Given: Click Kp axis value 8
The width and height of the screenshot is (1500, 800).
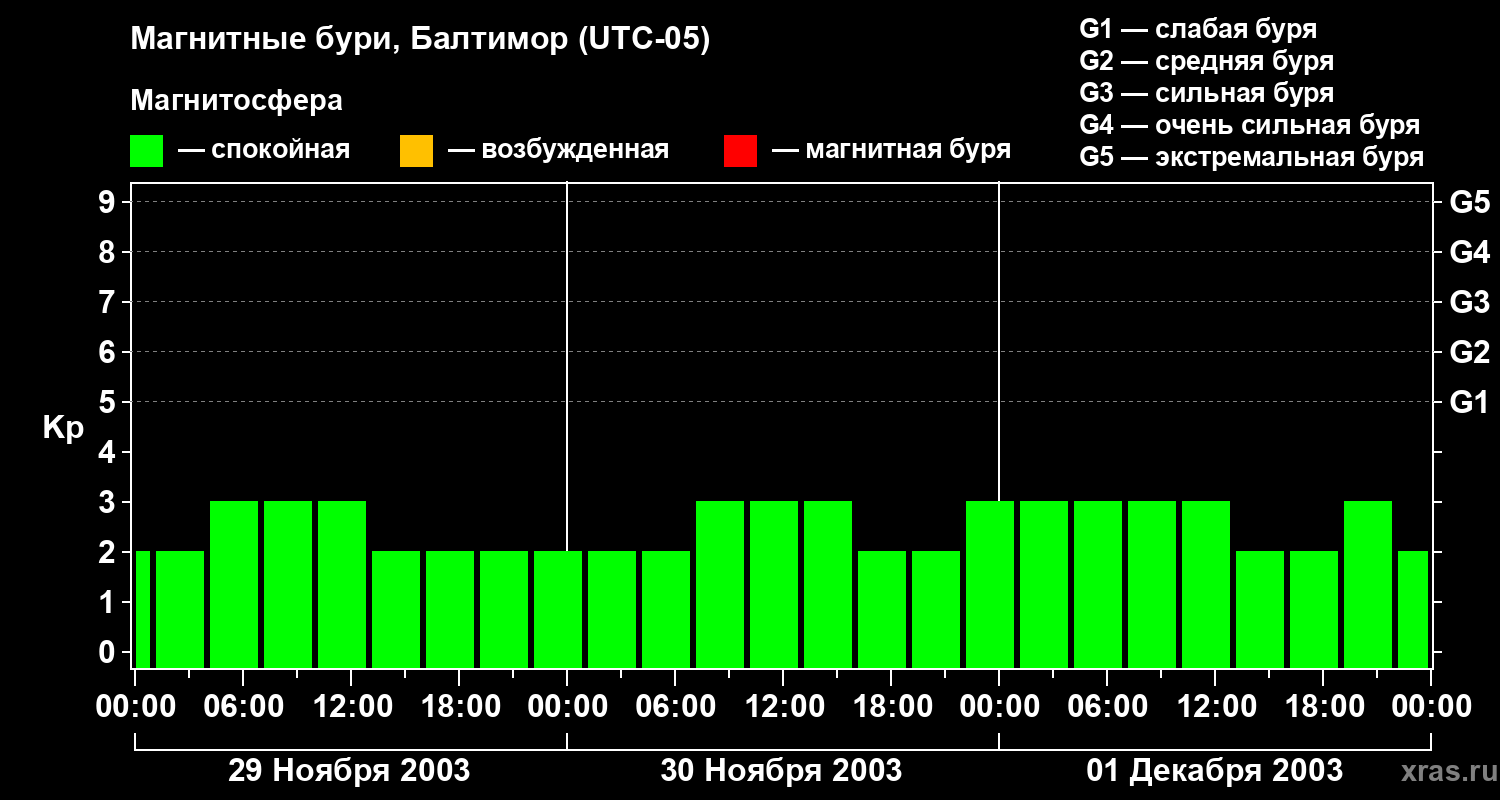Looking at the screenshot, I should 108,252.
